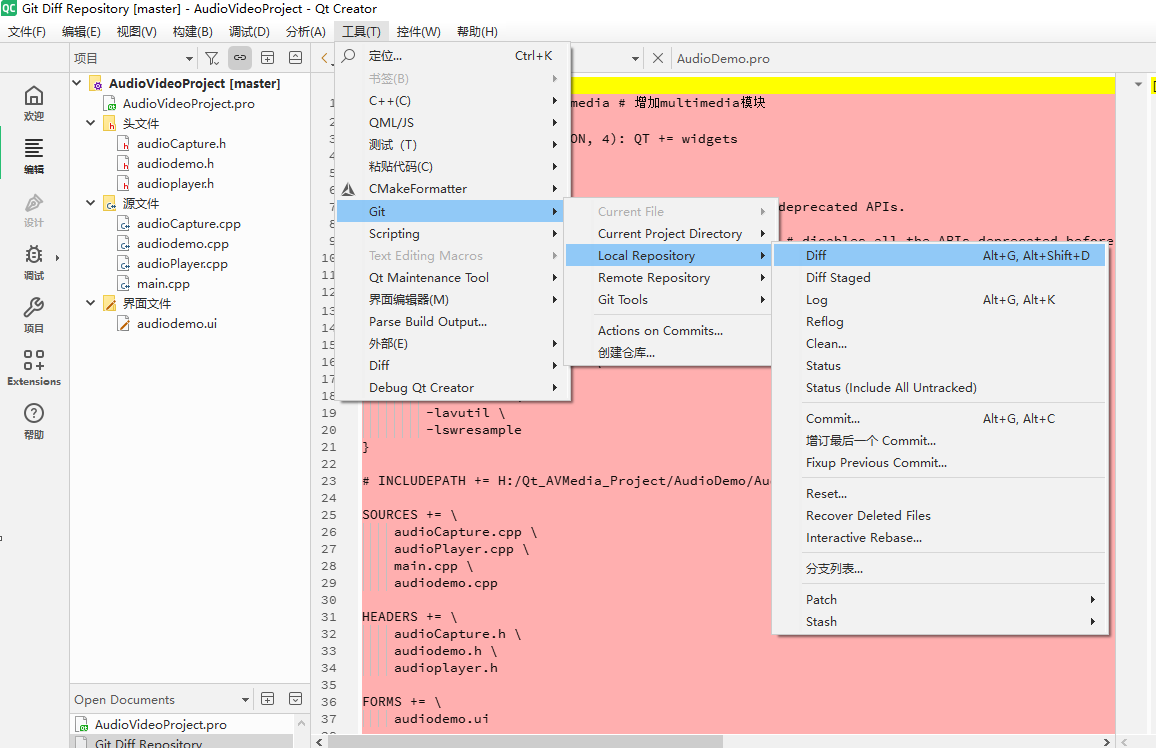Click the Qt Creator logo in title bar
The height and width of the screenshot is (748, 1156).
coord(8,8)
